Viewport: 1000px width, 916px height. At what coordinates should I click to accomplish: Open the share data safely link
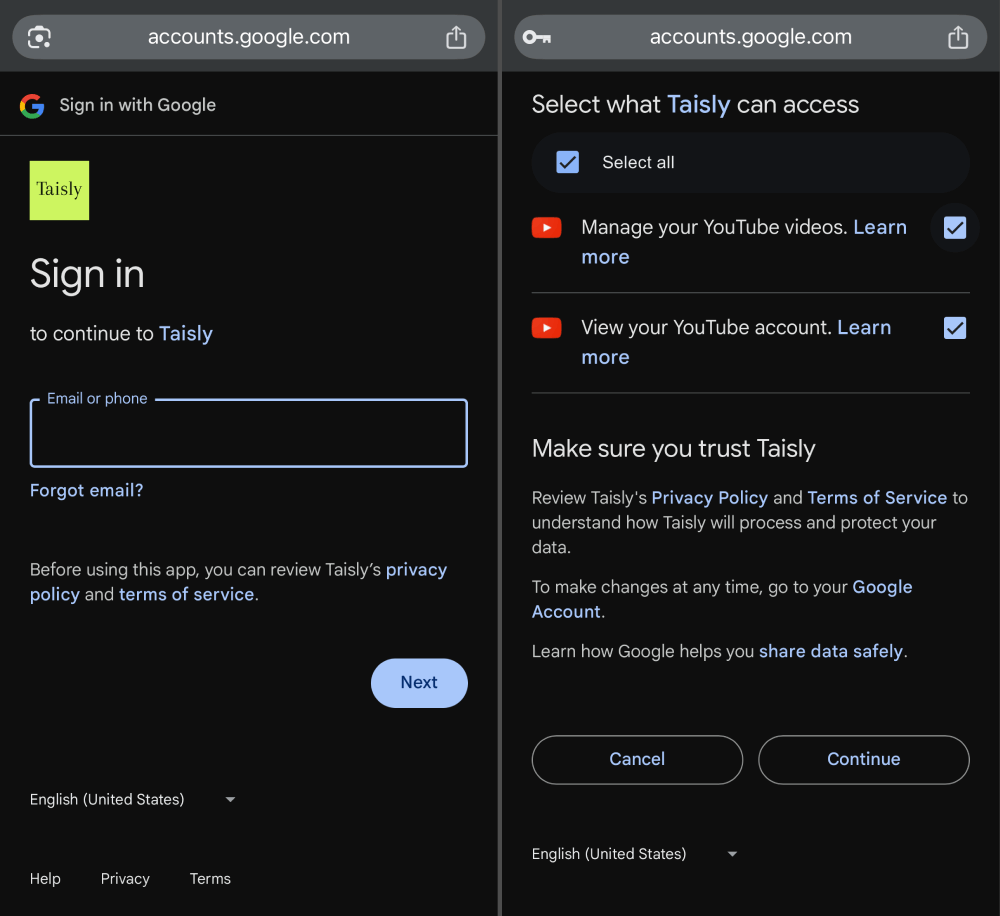pyautogui.click(x=830, y=651)
